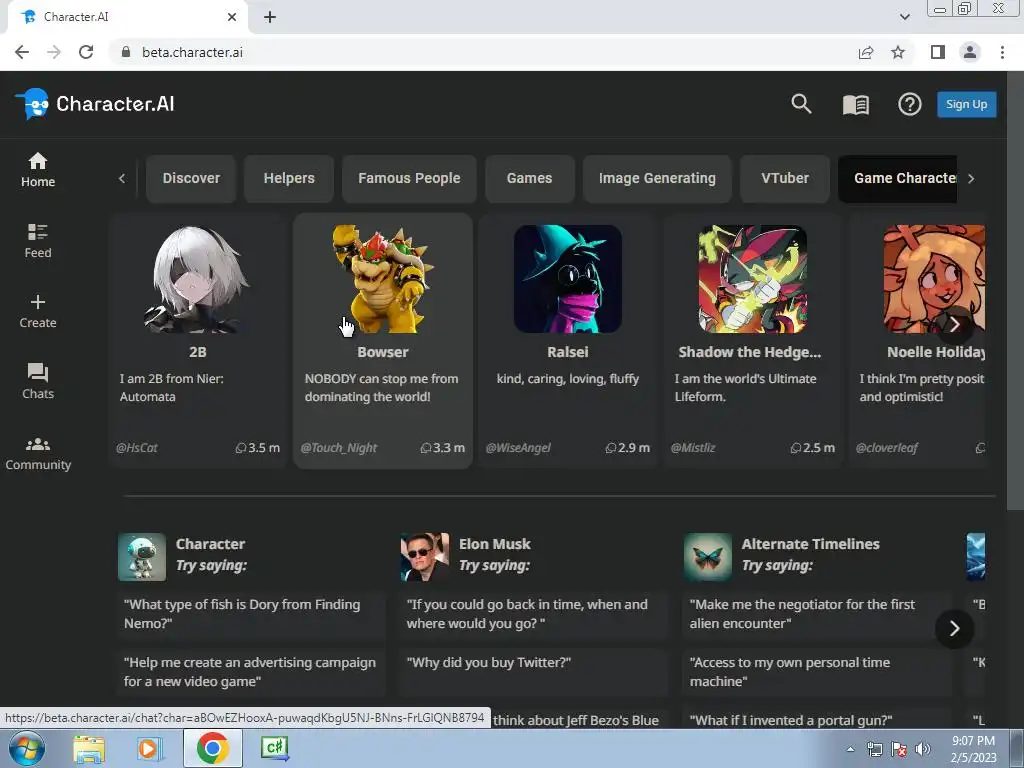Go to Home in sidebar
The image size is (1024, 768).
point(38,170)
